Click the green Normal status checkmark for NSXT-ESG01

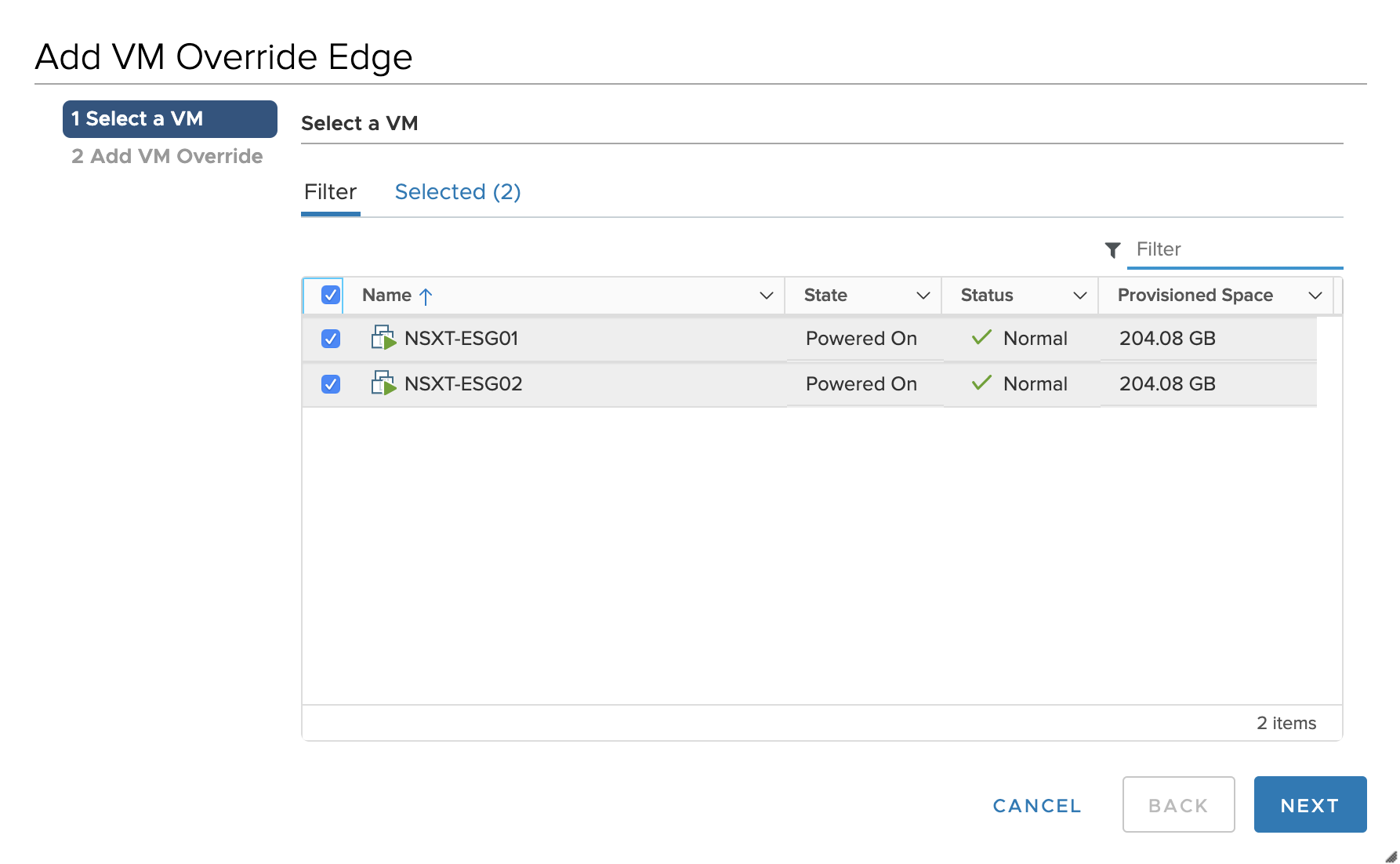click(x=981, y=336)
